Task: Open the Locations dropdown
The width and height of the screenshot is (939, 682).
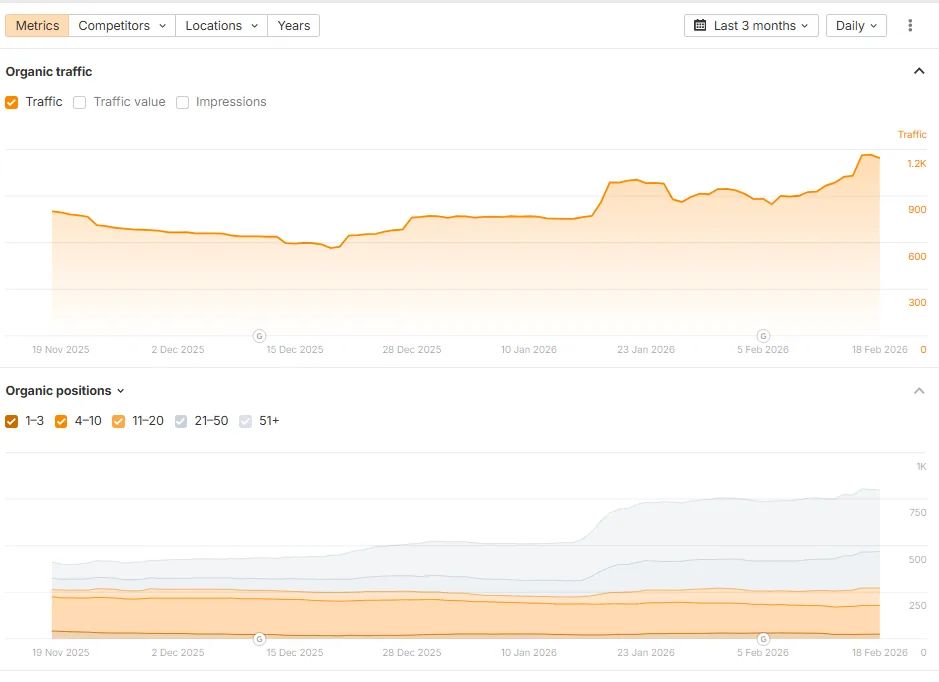Action: [220, 25]
